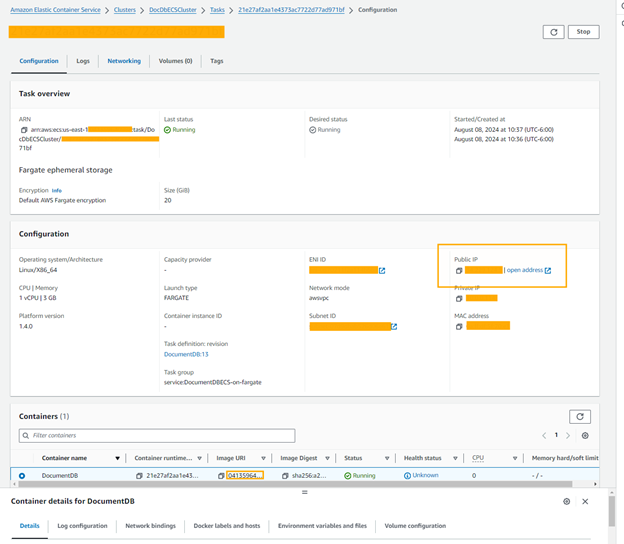Refresh the task details page
Screen dimensions: 624x544
(553, 32)
